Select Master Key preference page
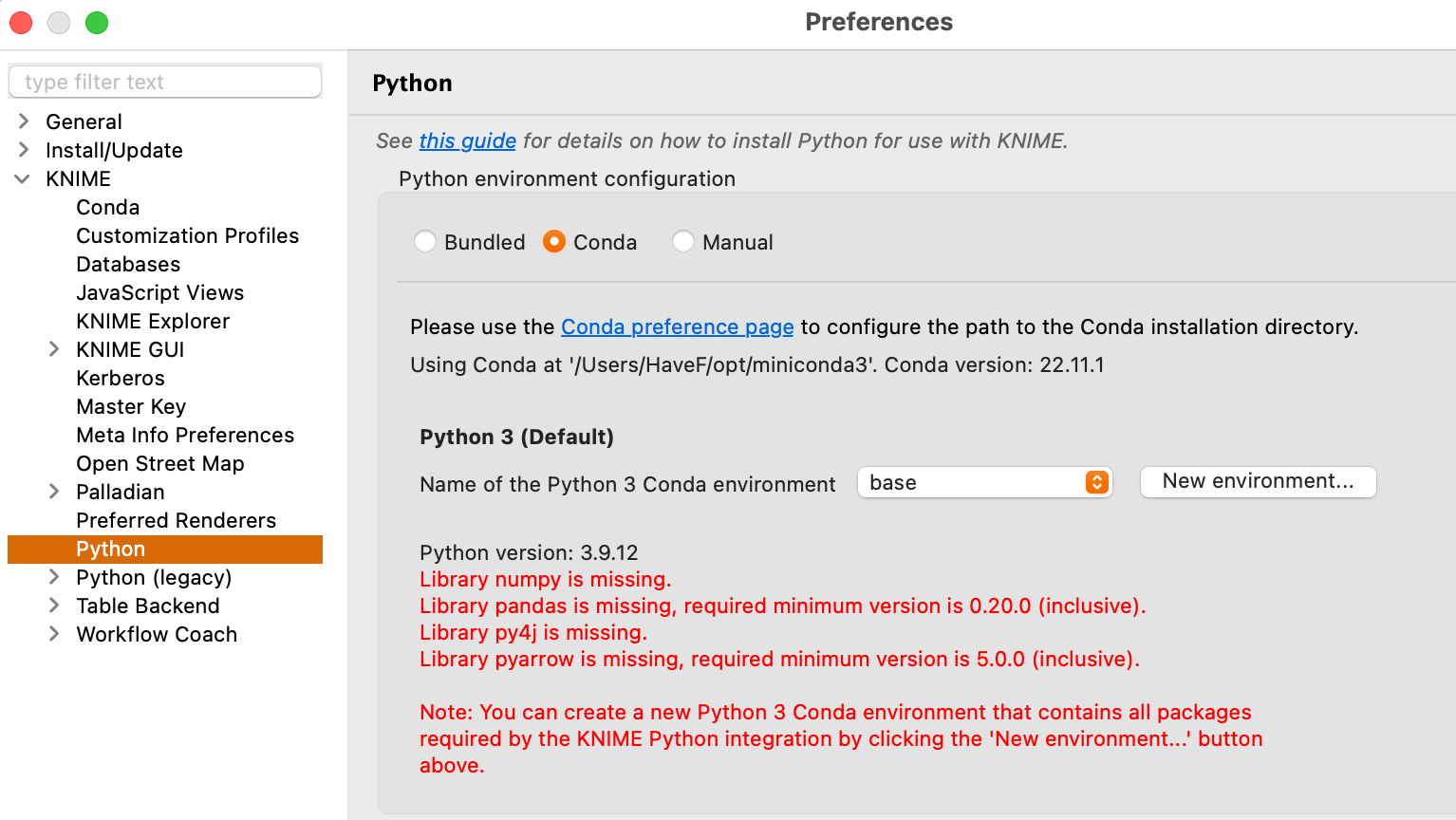The image size is (1456, 820). coord(131,406)
